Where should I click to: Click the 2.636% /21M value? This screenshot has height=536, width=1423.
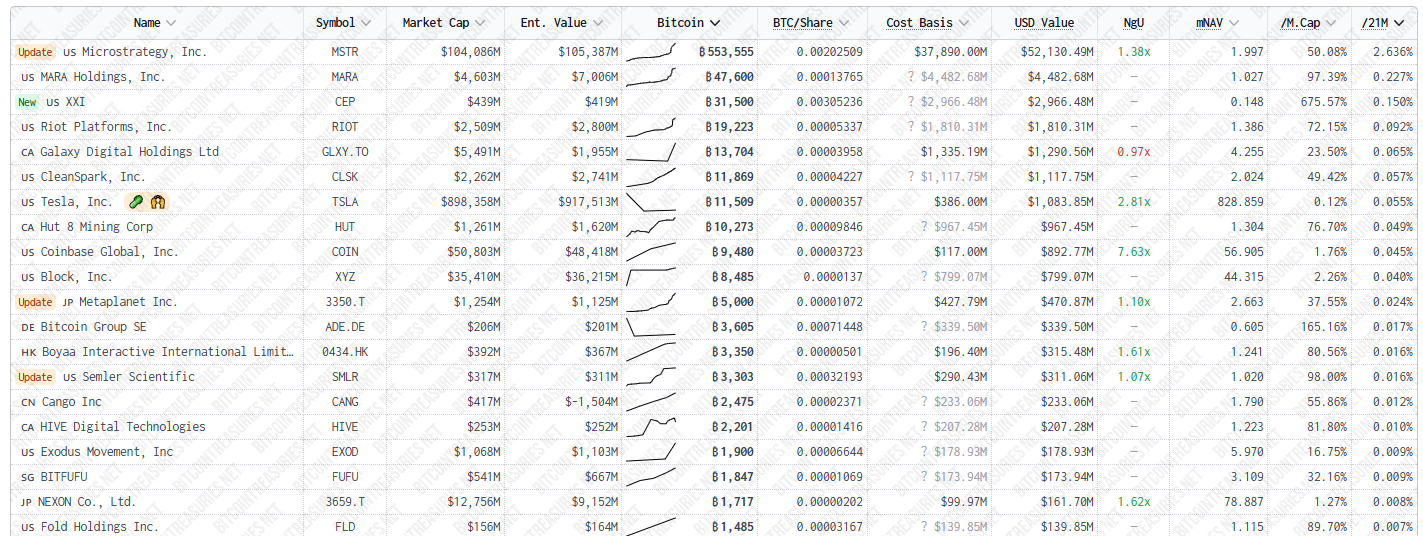coord(1394,52)
